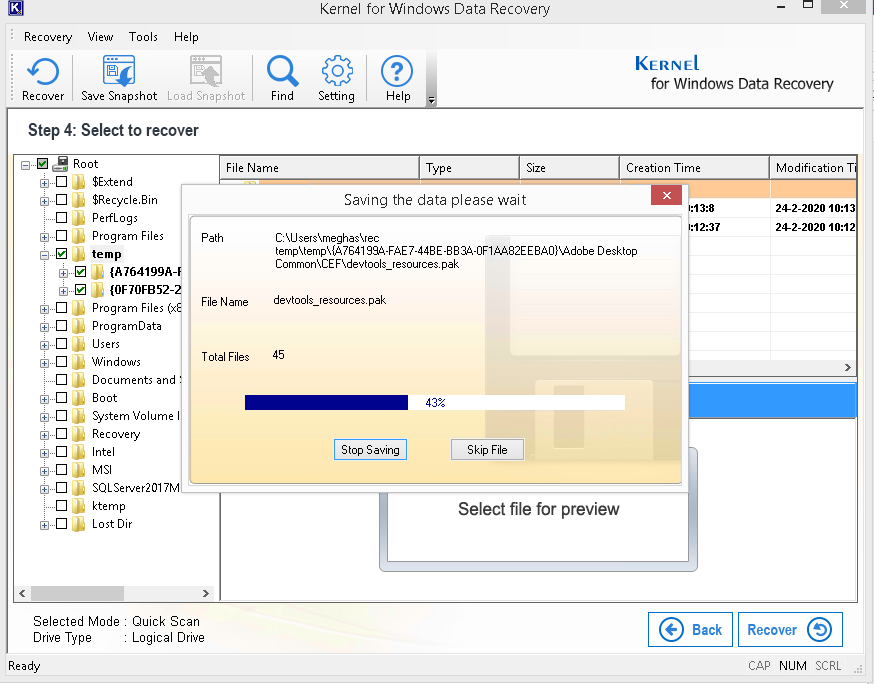This screenshot has width=874, height=684.
Task: Click the folder tree horizontal scrollbar thumb
Action: [77, 593]
